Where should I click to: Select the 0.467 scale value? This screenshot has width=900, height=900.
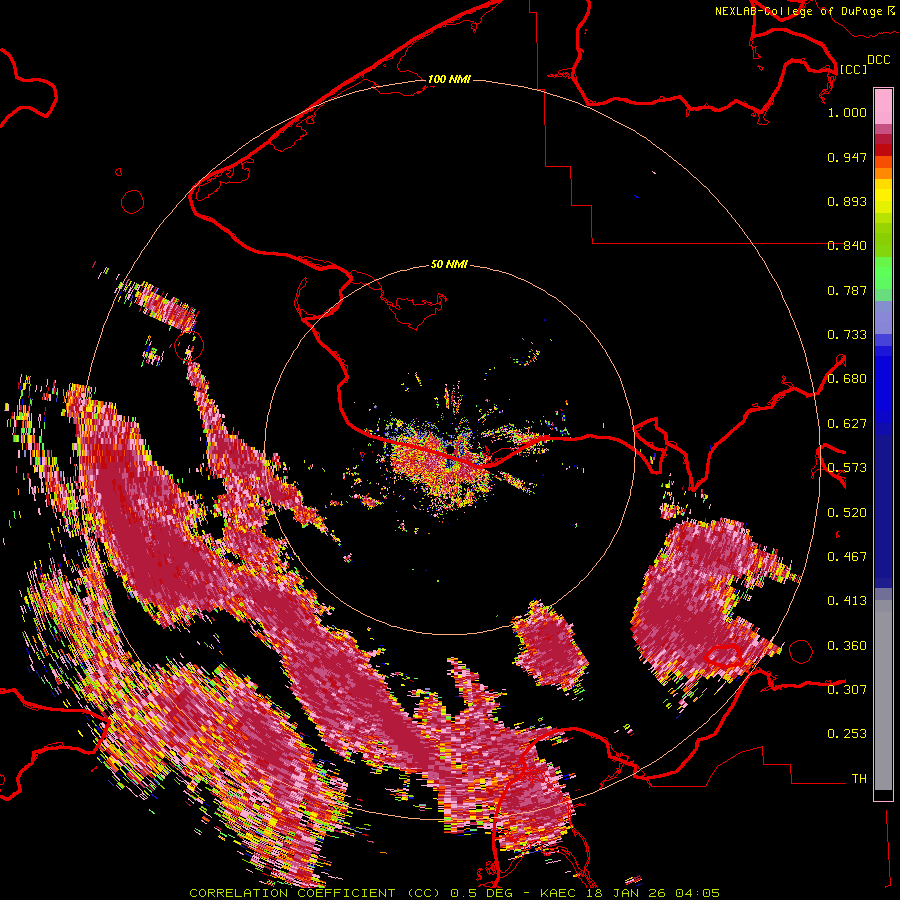click(847, 557)
